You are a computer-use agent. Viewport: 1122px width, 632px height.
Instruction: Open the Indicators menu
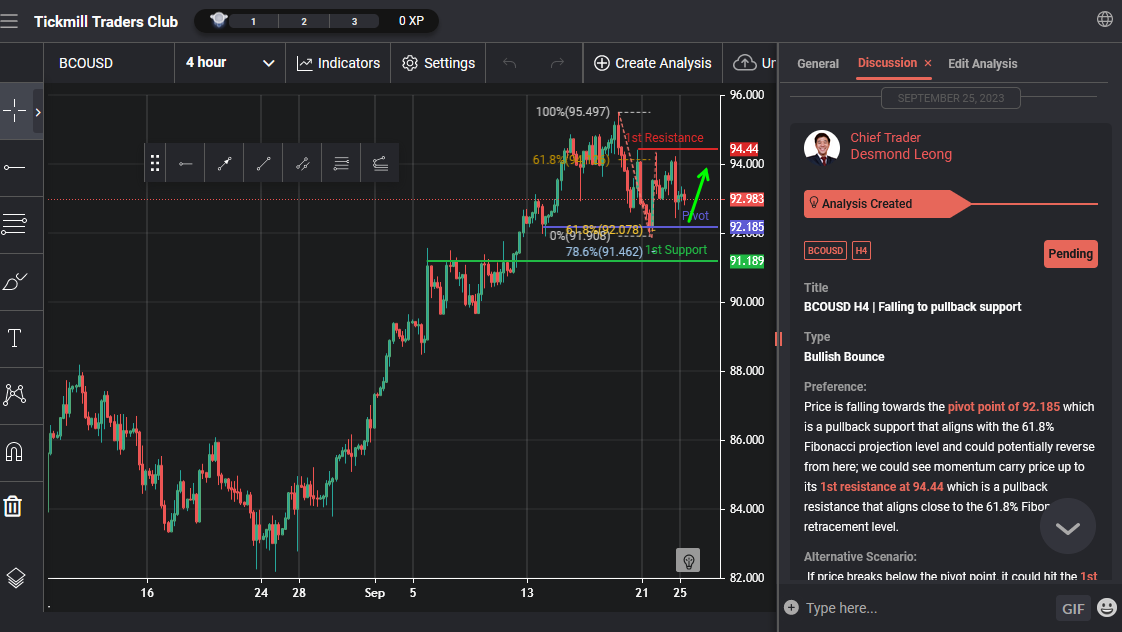tap(338, 63)
